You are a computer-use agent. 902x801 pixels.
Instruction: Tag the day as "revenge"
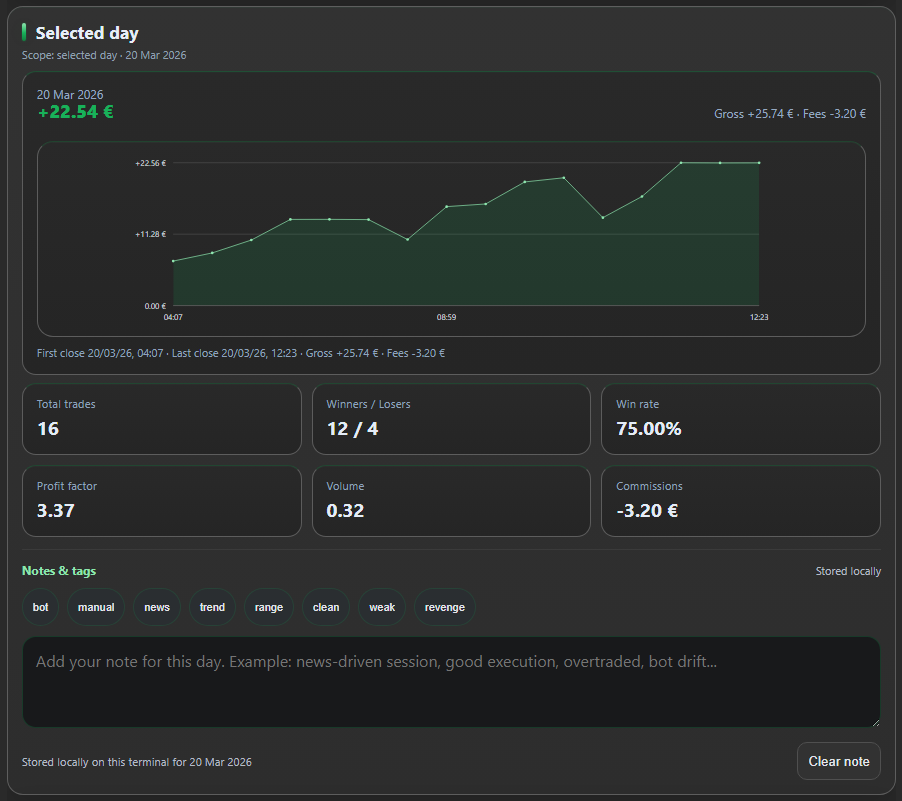444,607
